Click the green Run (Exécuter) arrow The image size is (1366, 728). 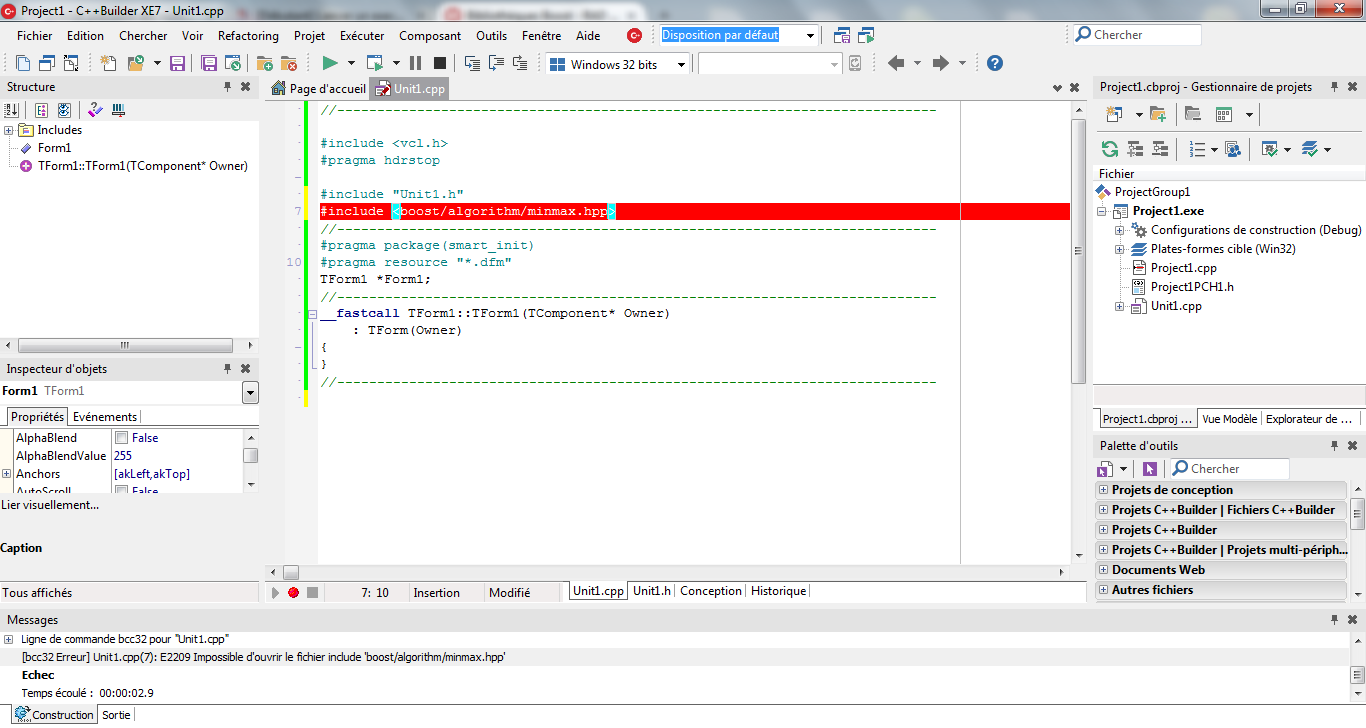330,63
